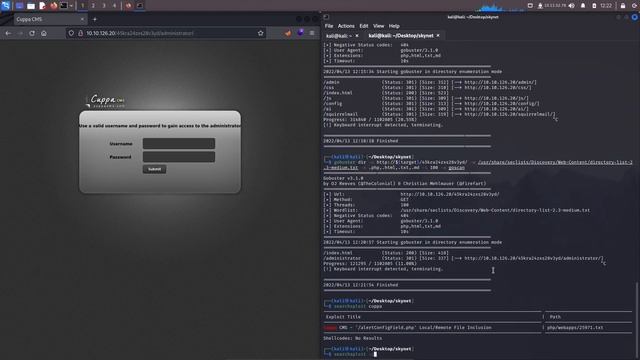The image size is (640, 360).
Task: Click the tracking protection shield icon
Action: [x=71, y=33]
